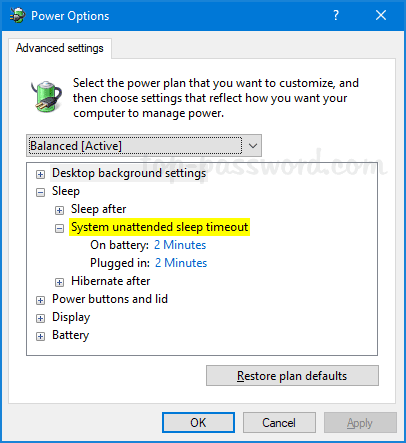This screenshot has height=443, width=406.
Task: Expand the Sleep after node
Action: coord(59,210)
